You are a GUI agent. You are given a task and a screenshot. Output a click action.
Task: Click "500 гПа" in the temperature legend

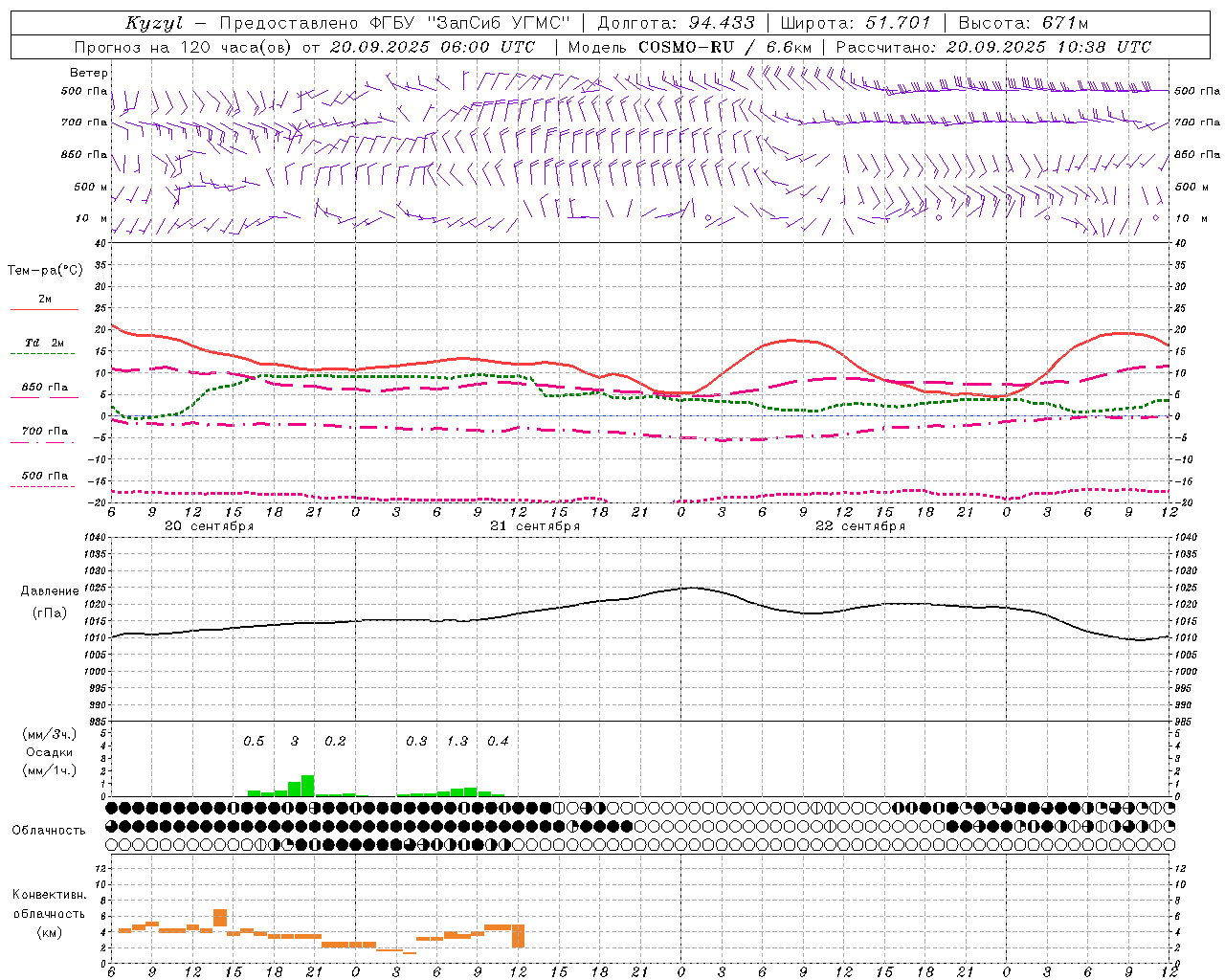click(x=45, y=476)
